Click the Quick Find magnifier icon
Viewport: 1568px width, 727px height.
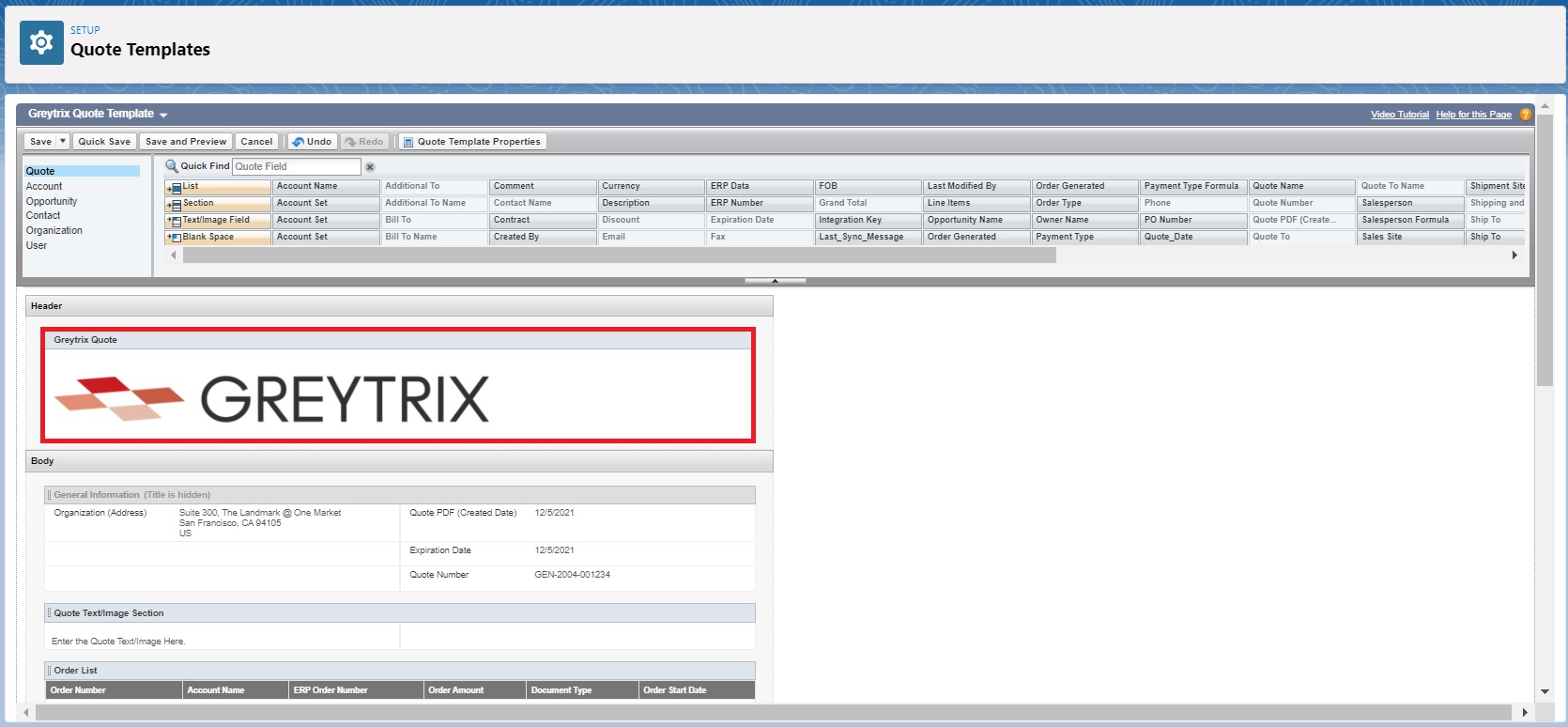coord(172,166)
